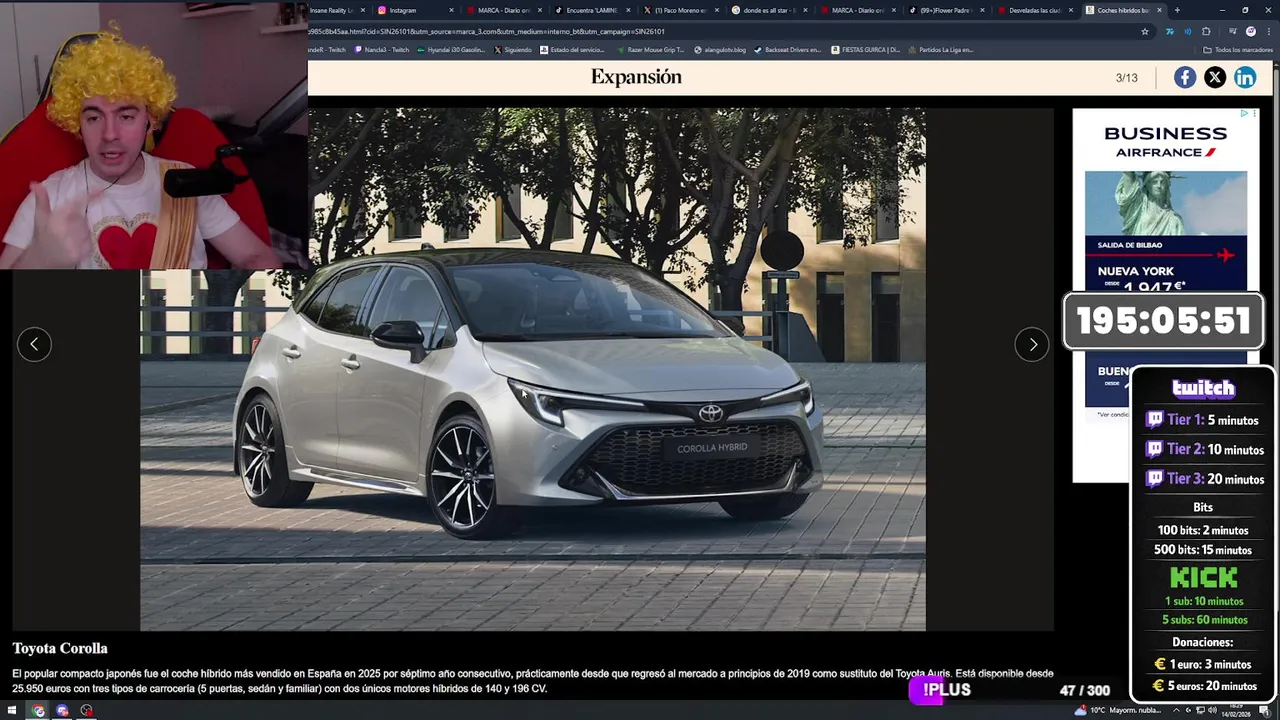Open the Chrome profile avatar
The image size is (1280, 720).
(x=1251, y=31)
